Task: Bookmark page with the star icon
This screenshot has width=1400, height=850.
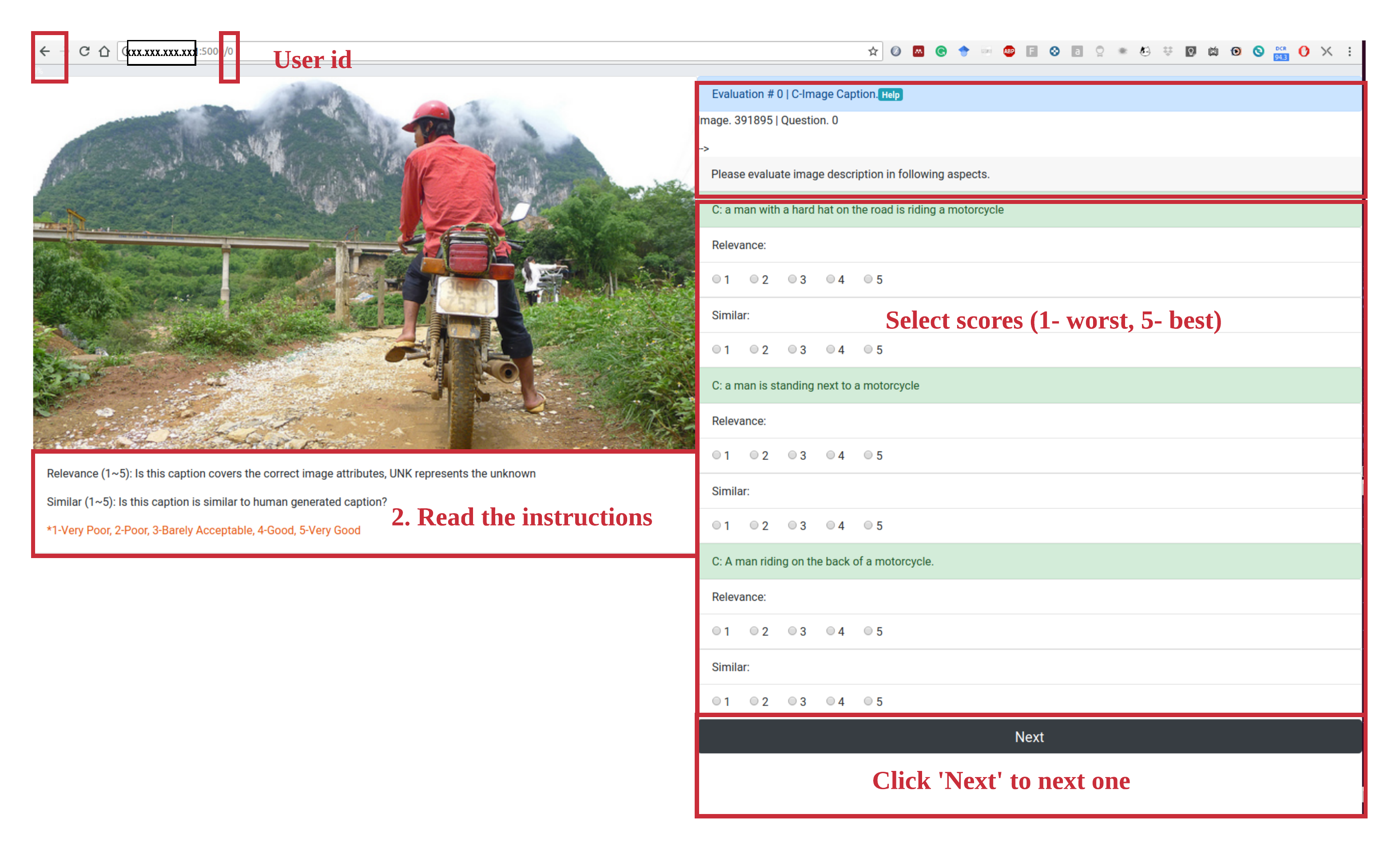Action: pyautogui.click(x=873, y=52)
